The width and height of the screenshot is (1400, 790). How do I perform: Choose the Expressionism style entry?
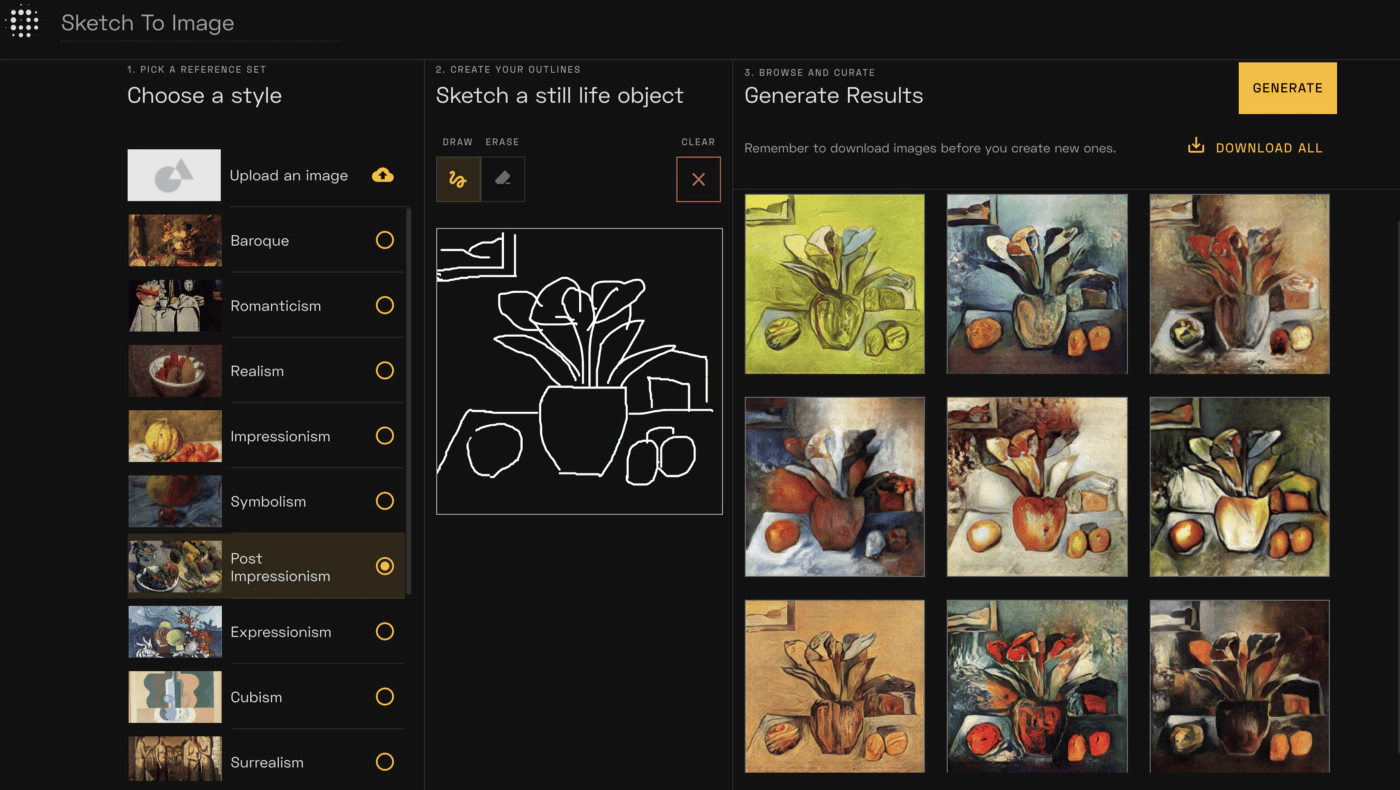coord(280,632)
